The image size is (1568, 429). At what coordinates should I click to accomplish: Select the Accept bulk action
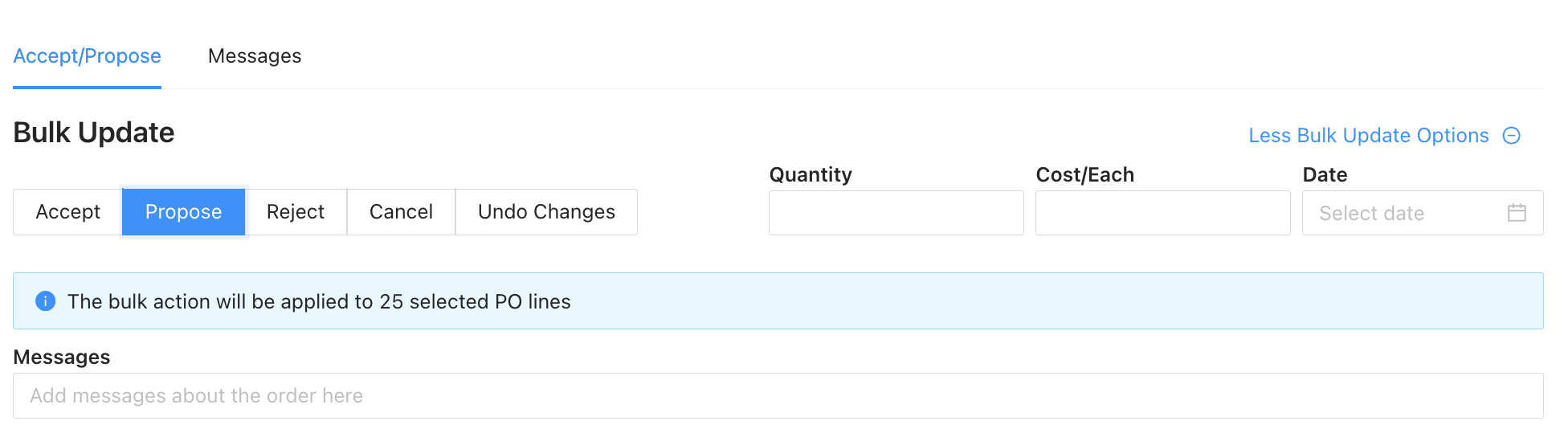click(68, 212)
